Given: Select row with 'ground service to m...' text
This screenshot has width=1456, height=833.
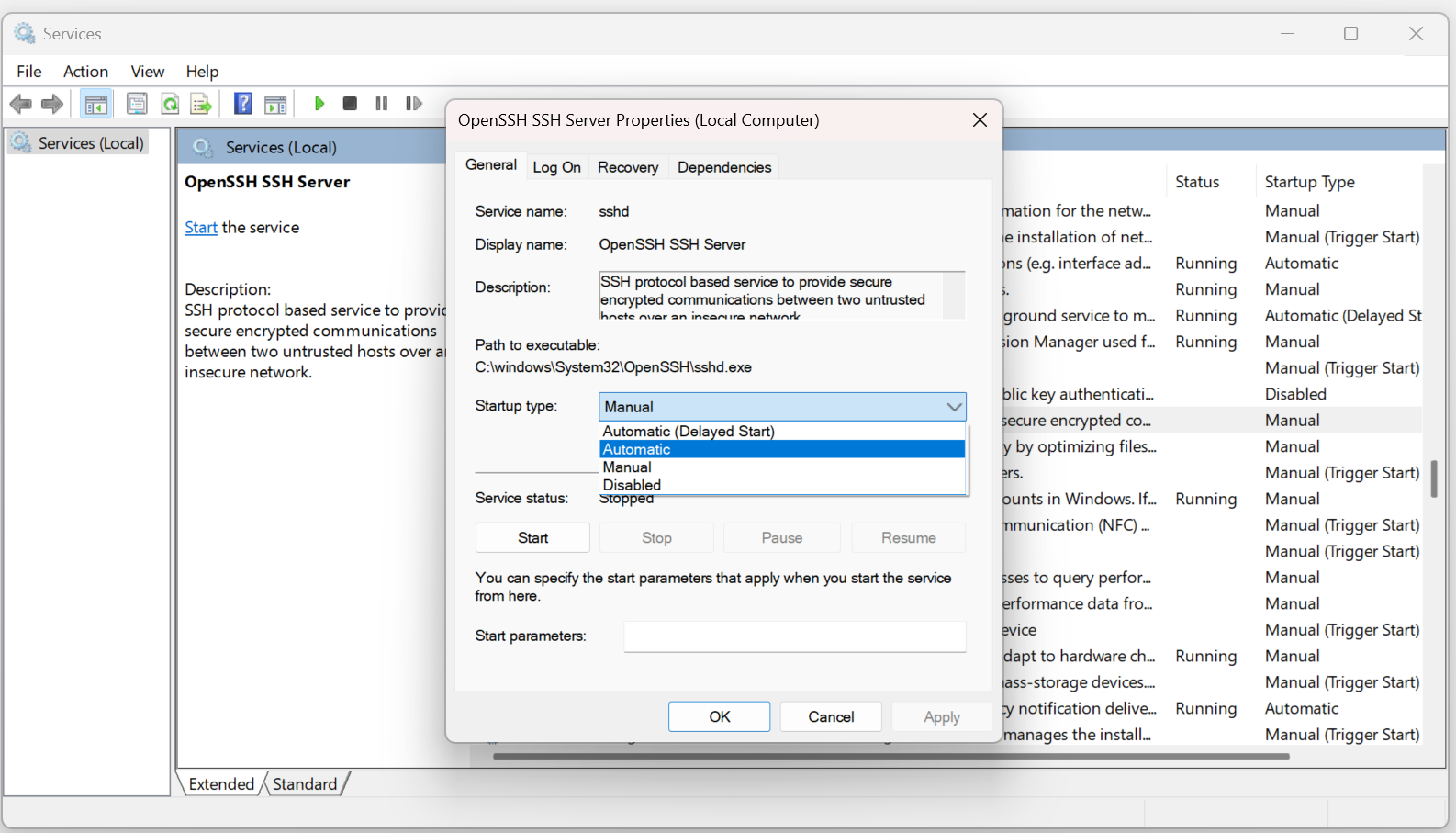Looking at the screenshot, I should (x=1080, y=316).
